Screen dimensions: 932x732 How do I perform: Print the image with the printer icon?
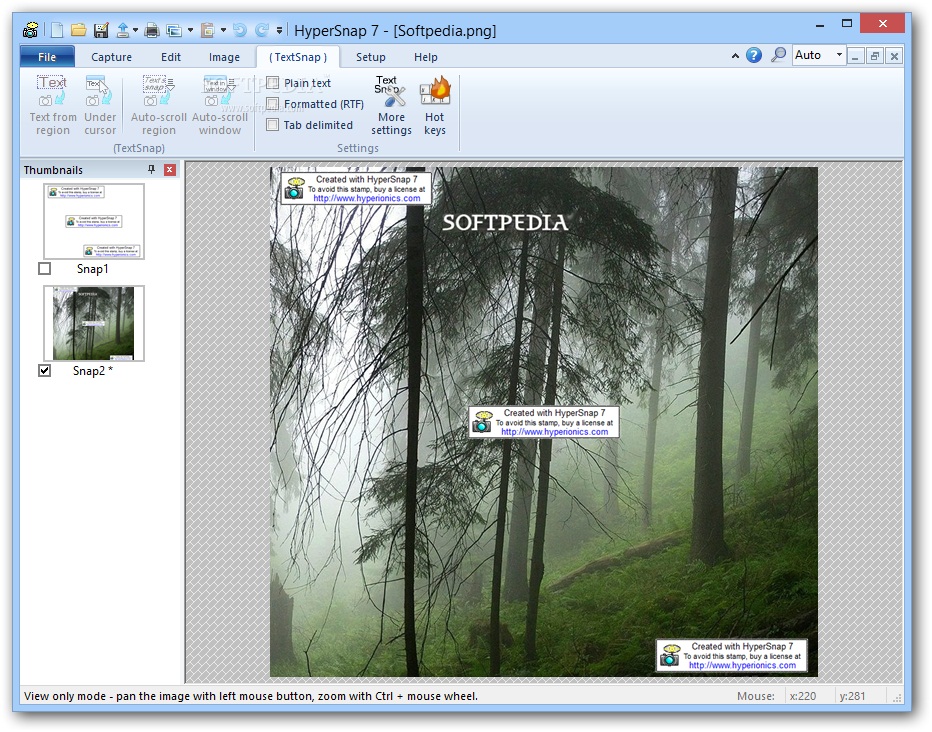point(152,30)
